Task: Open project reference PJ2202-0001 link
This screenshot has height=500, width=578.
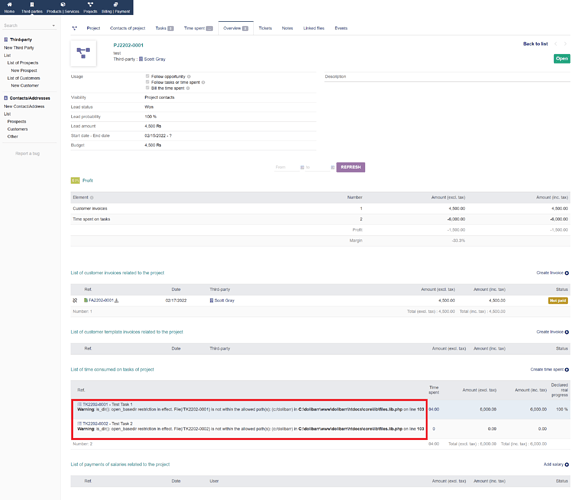Action: (128, 45)
